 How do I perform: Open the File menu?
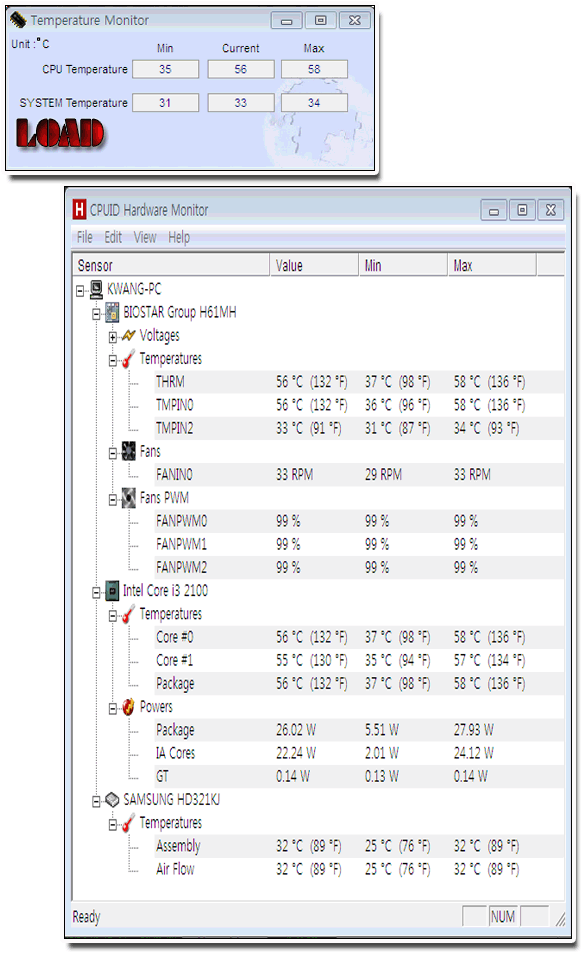(85, 237)
